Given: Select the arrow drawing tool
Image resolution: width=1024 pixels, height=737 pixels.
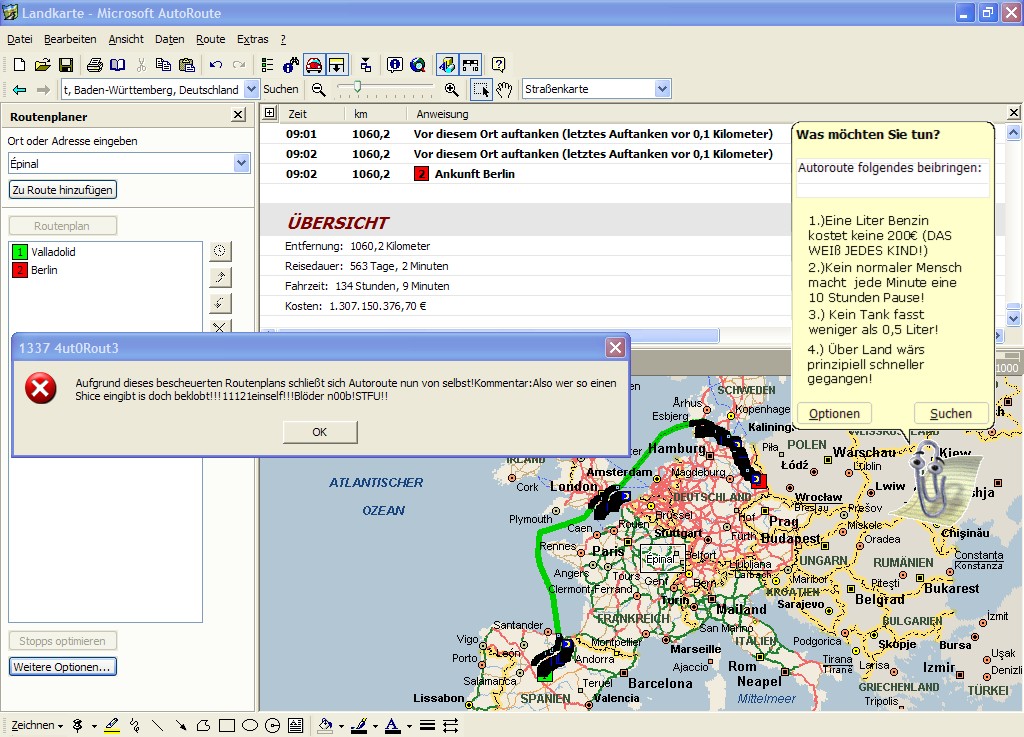Looking at the screenshot, I should point(181,725).
